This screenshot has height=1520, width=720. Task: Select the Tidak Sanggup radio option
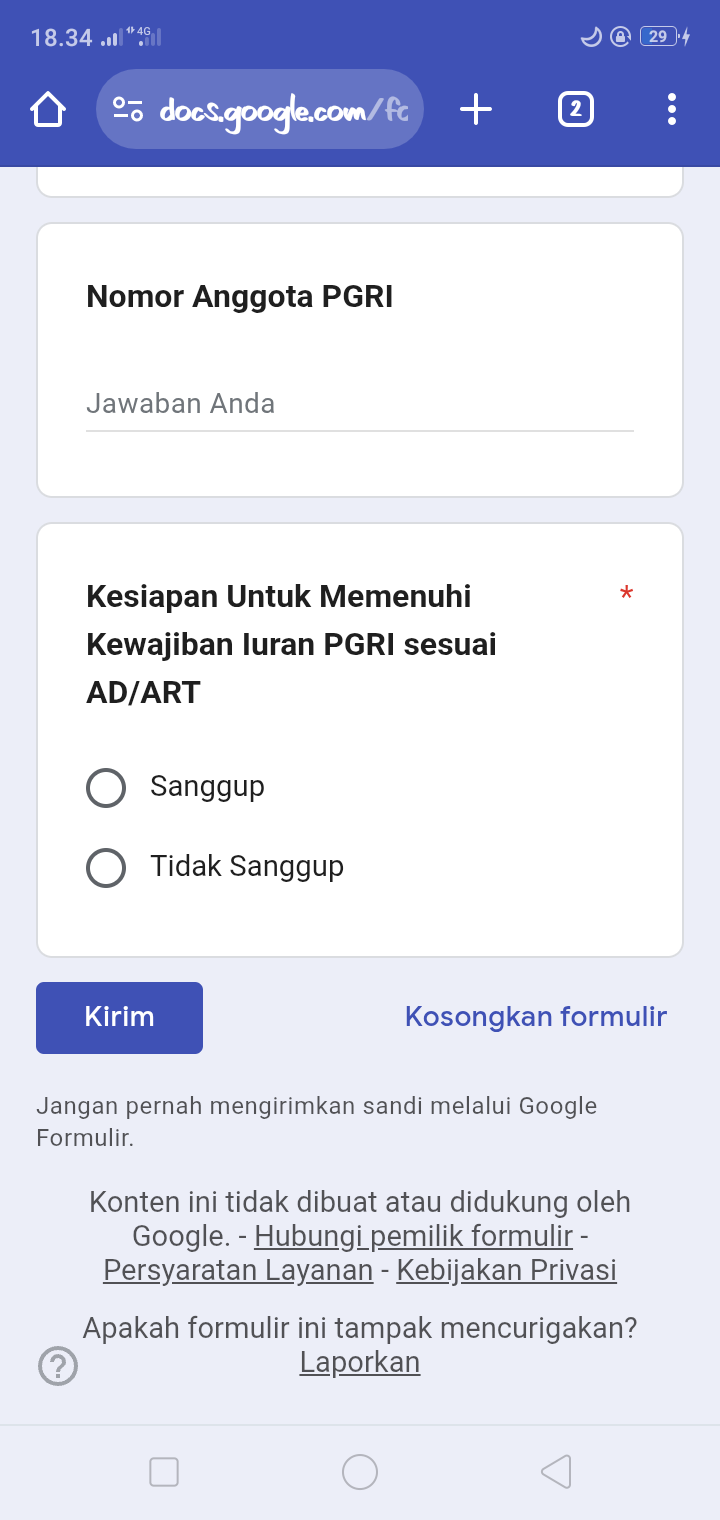coord(106,868)
